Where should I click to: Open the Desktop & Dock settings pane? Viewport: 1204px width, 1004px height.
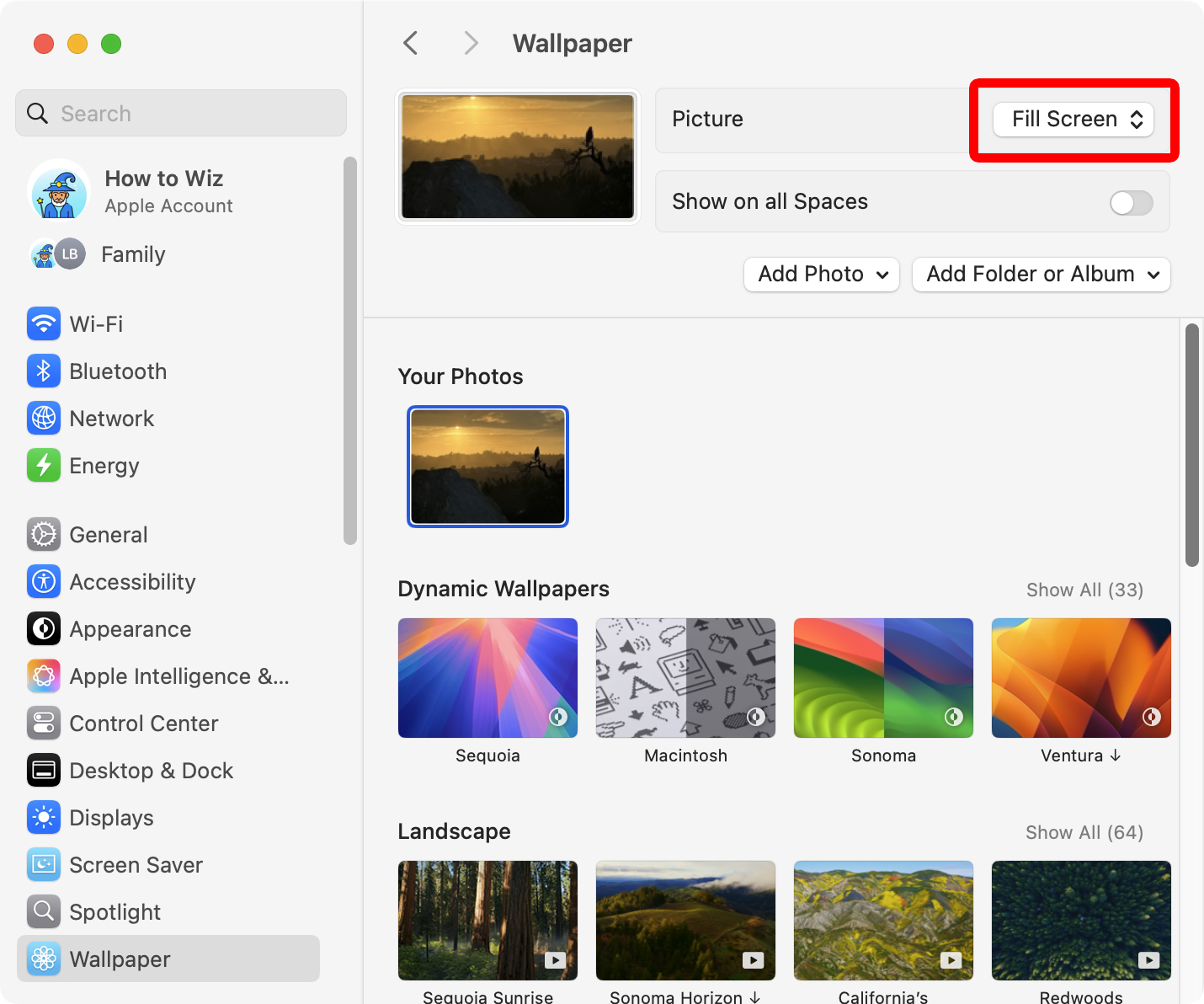(x=151, y=771)
